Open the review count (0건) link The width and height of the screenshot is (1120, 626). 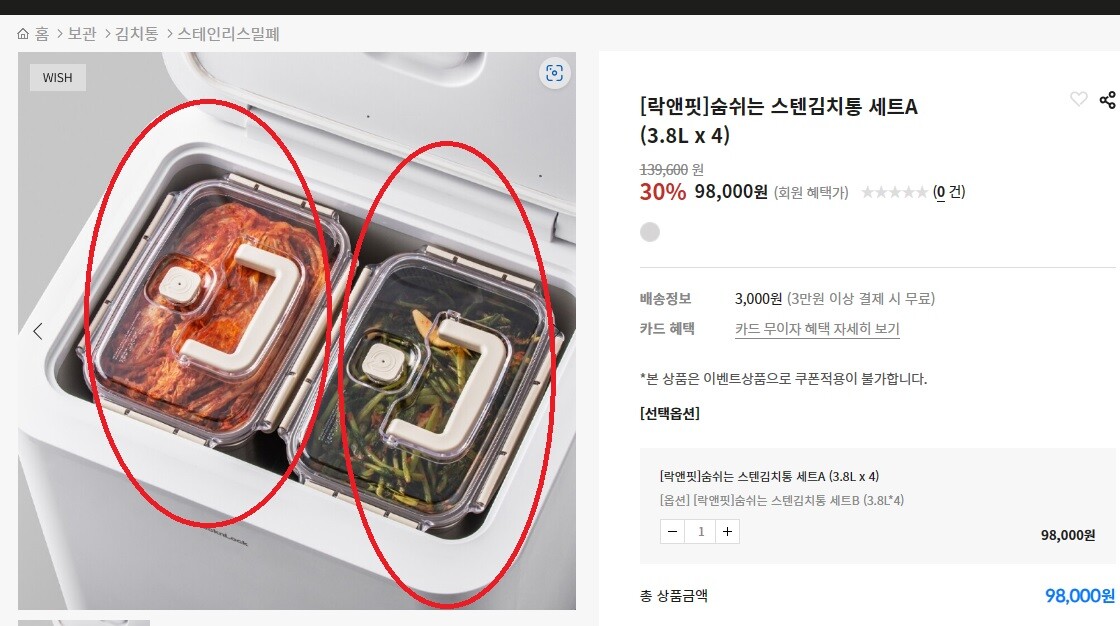(x=949, y=192)
